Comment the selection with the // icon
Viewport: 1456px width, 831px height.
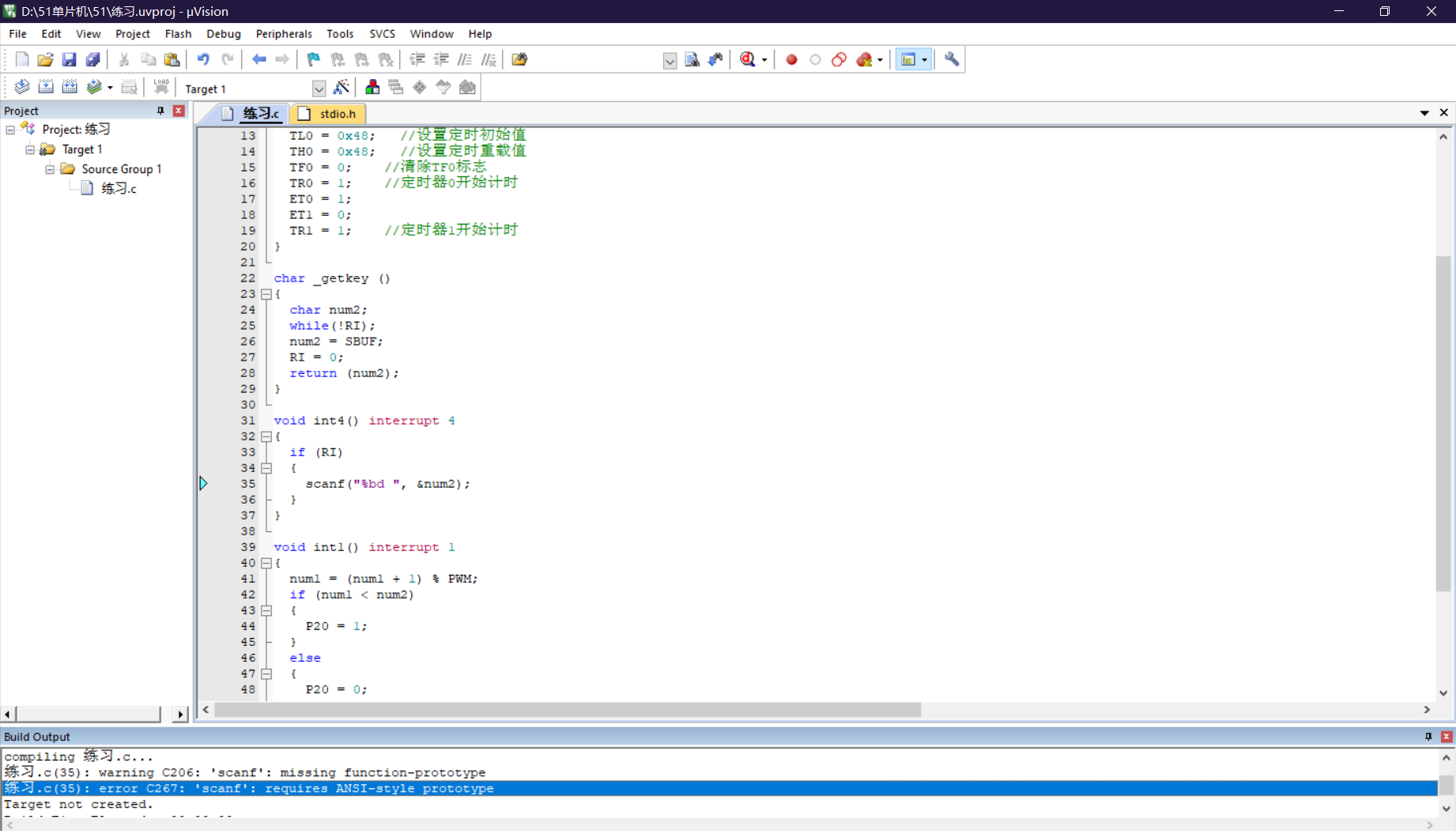click(x=465, y=59)
